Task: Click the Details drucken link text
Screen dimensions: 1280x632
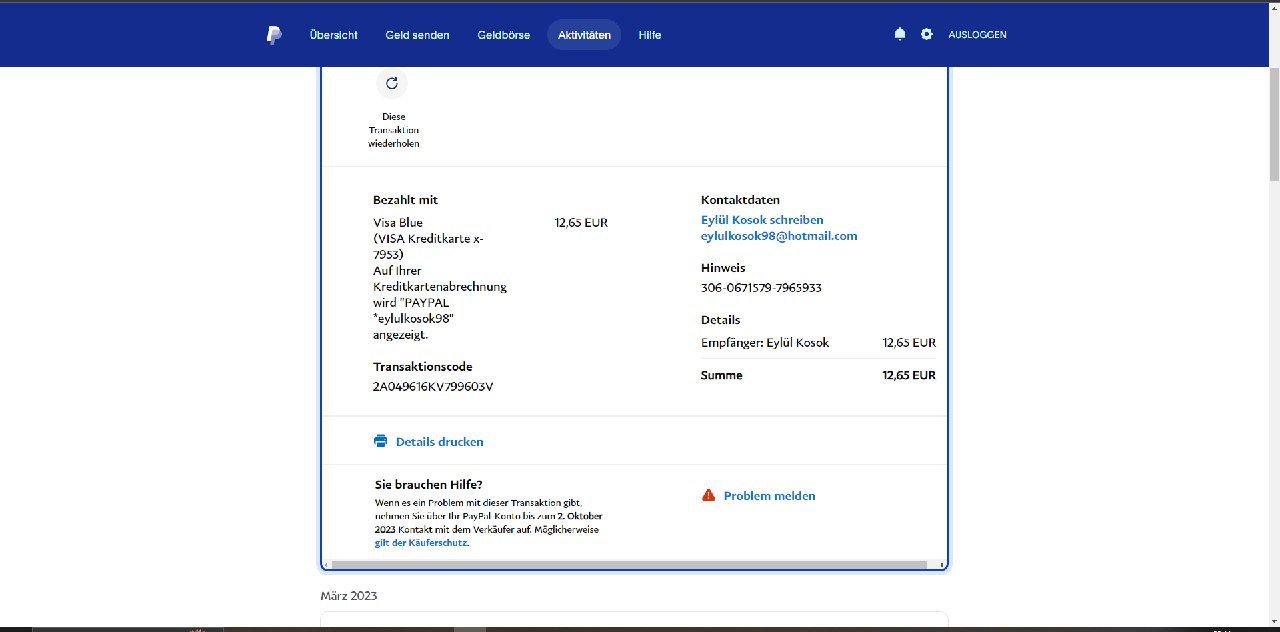Action: [x=439, y=441]
